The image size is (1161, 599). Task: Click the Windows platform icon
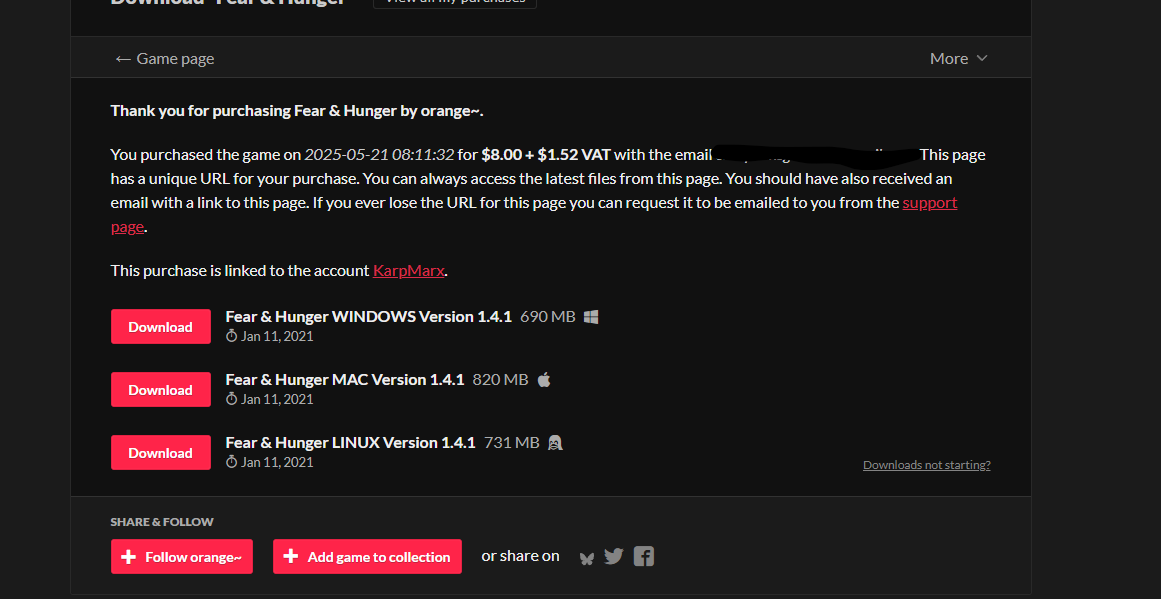tap(591, 317)
